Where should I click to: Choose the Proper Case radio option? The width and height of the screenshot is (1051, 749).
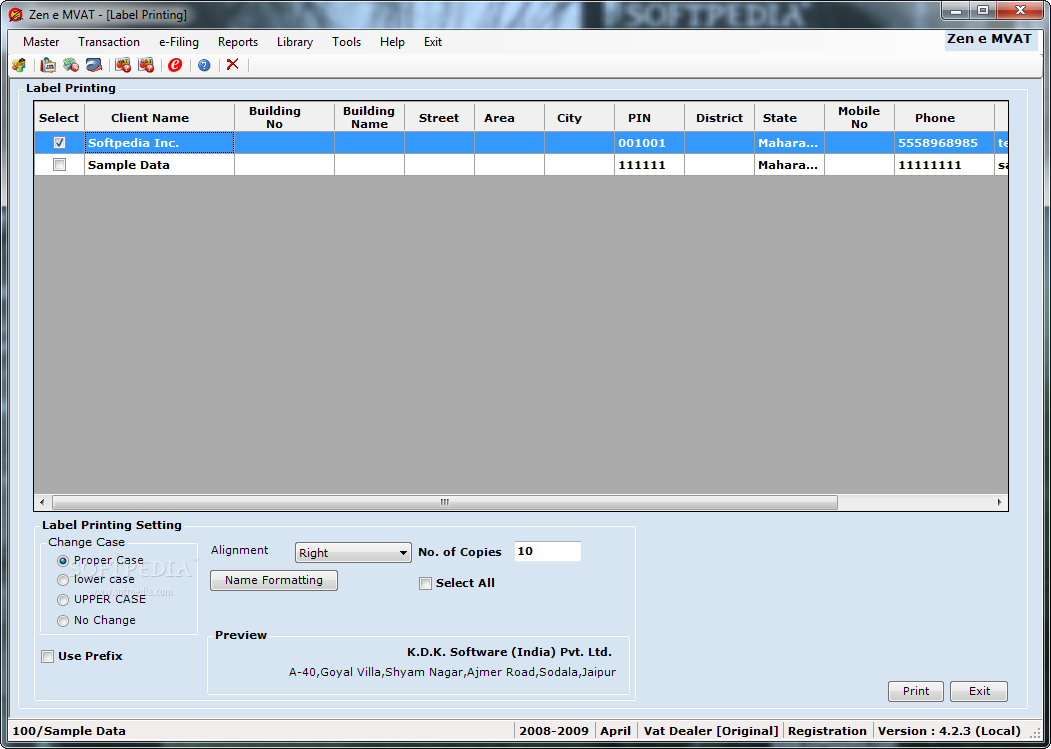[63, 561]
